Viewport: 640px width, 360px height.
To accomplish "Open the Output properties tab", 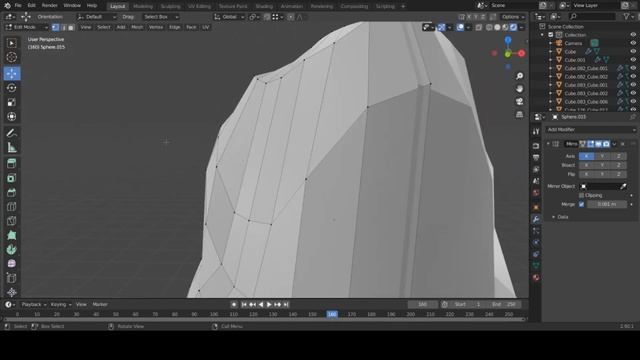I will (536, 158).
